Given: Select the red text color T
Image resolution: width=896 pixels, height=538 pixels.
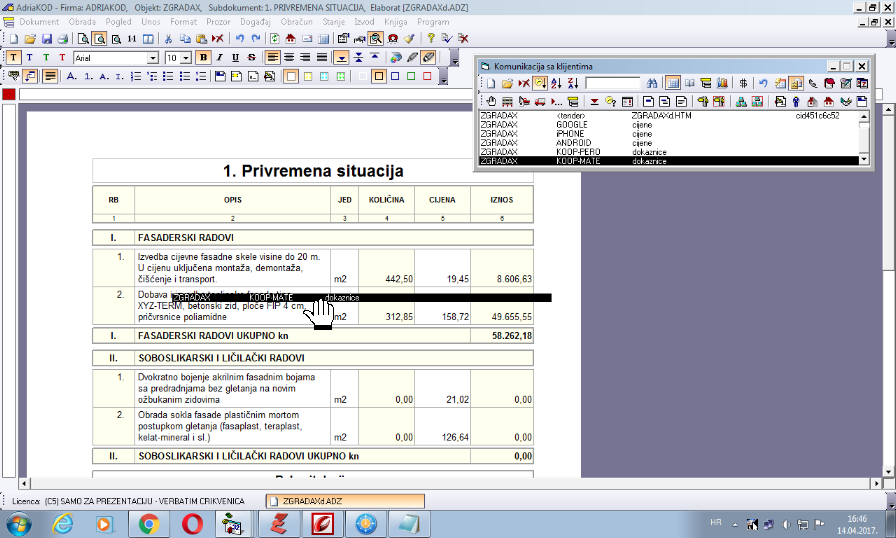Looking at the screenshot, I should (x=62, y=58).
